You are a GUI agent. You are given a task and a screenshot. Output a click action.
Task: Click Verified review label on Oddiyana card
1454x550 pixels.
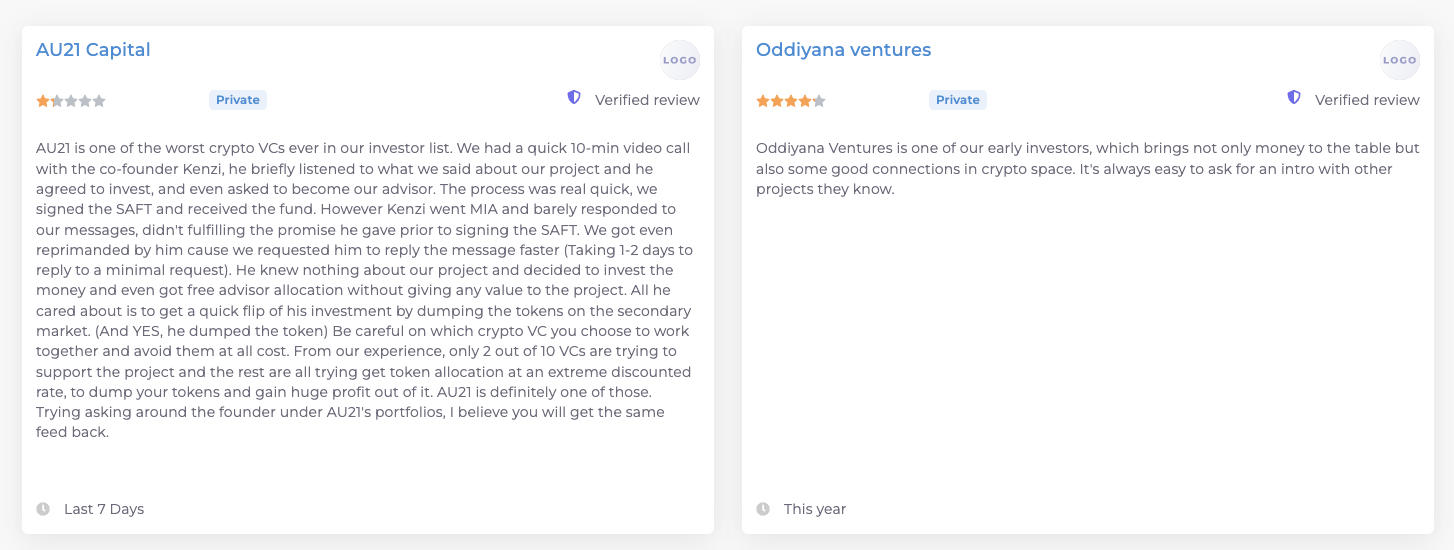click(x=1367, y=100)
